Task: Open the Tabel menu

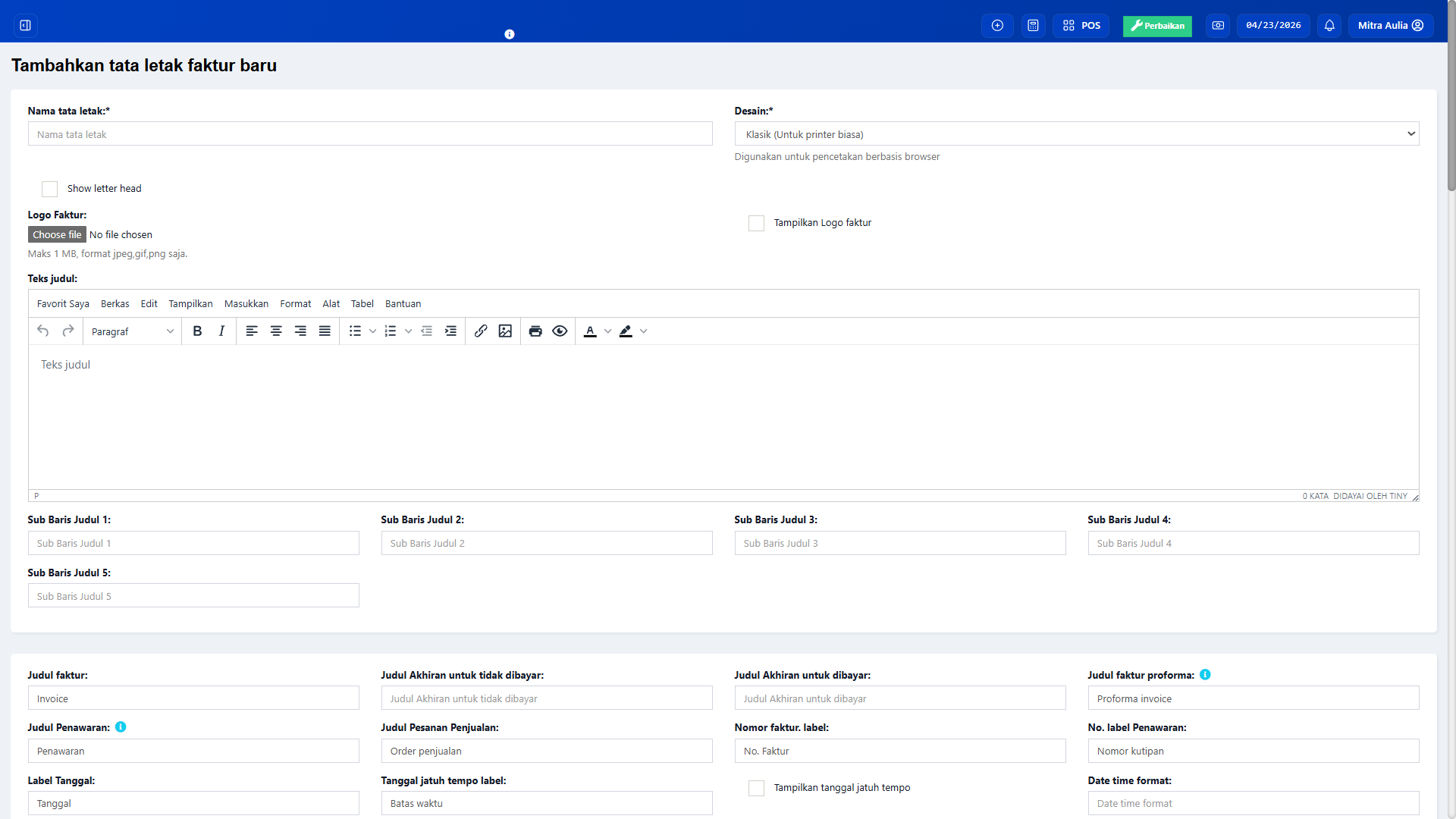Action: coord(362,304)
